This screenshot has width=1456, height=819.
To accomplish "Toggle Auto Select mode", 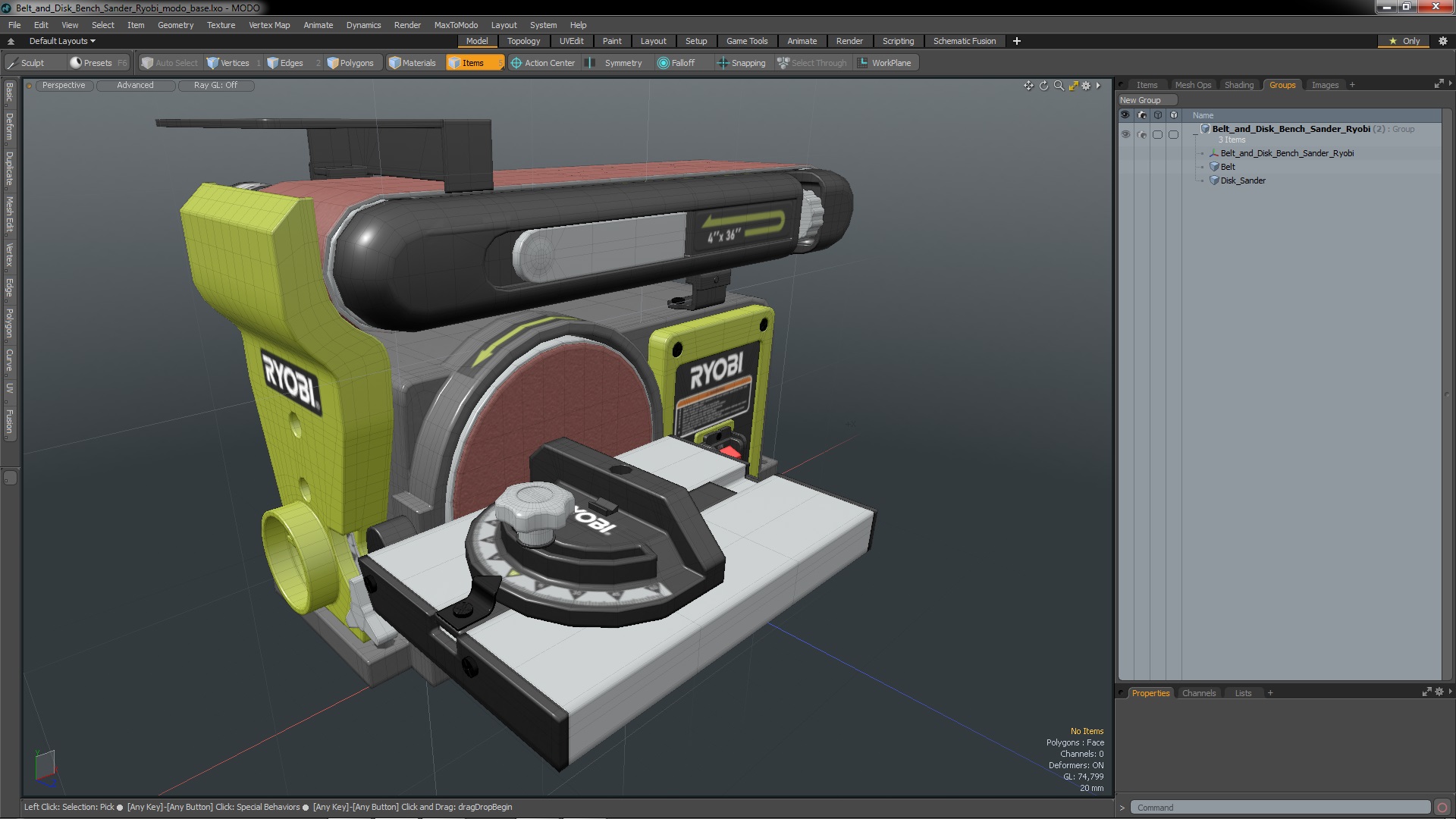I will 169,63.
